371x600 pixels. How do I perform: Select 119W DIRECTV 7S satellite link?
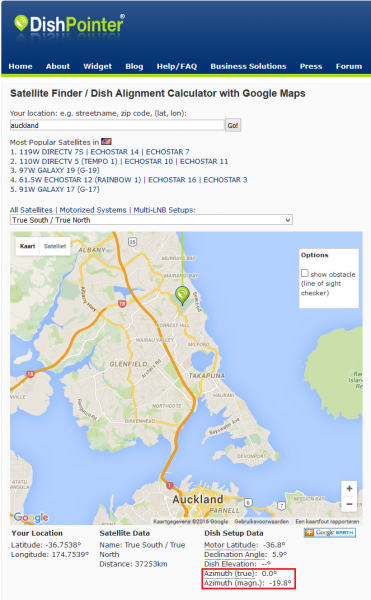tap(51, 152)
